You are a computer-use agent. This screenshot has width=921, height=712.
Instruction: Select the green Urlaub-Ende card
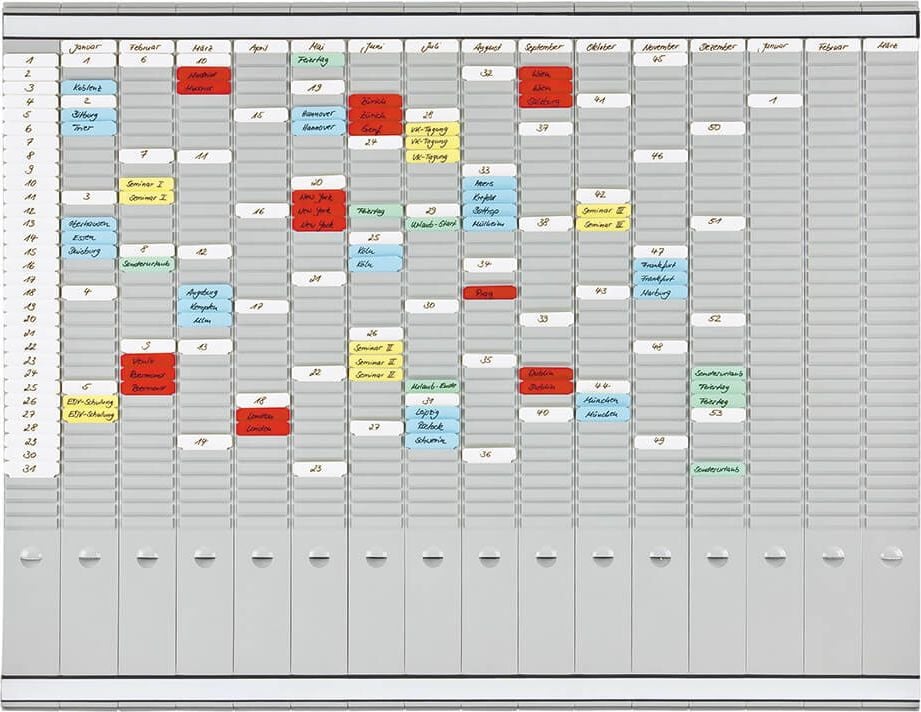pyautogui.click(x=432, y=386)
